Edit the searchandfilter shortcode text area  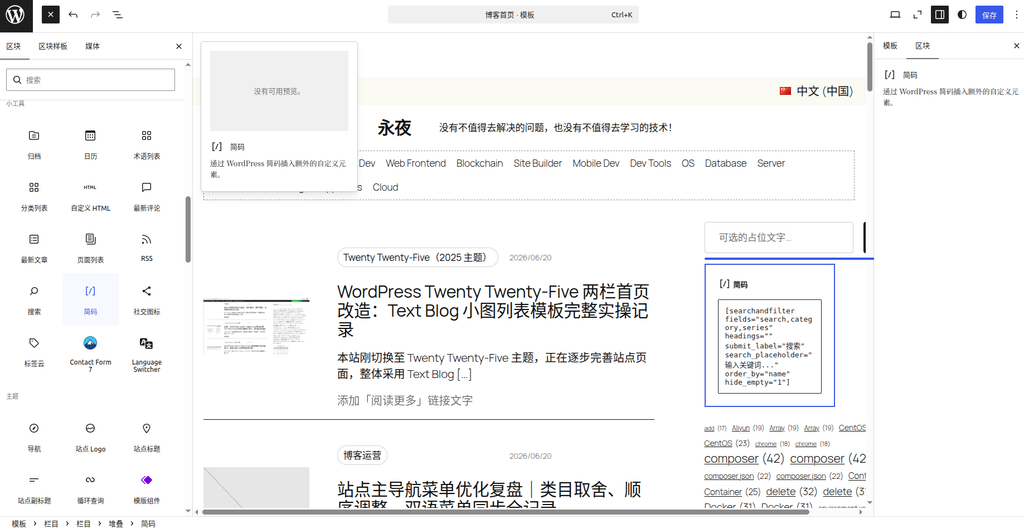tap(769, 346)
